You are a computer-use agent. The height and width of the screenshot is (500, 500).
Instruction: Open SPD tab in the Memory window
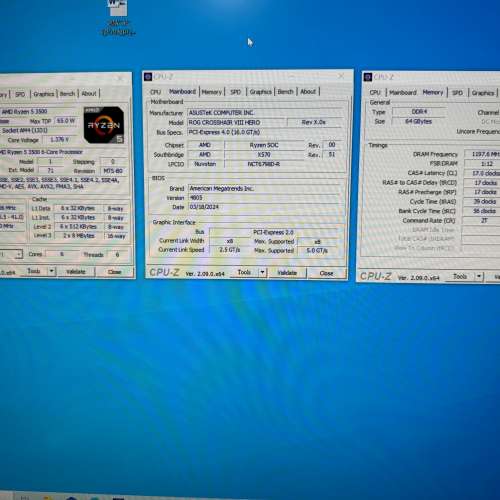click(x=457, y=93)
